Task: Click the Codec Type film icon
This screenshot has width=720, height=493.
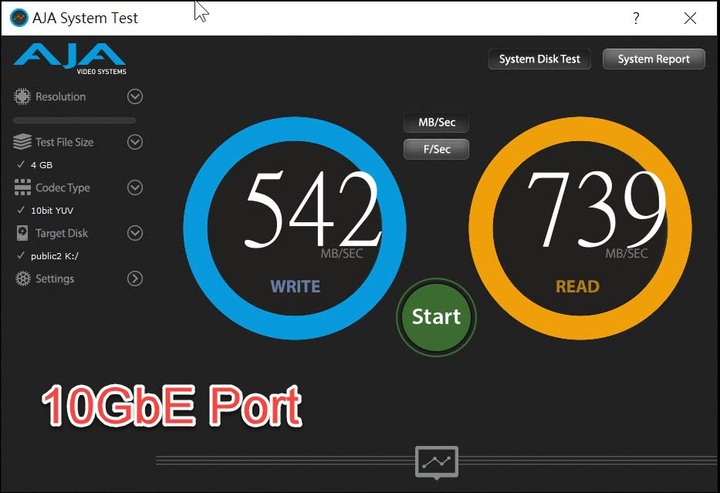Action: [22, 187]
